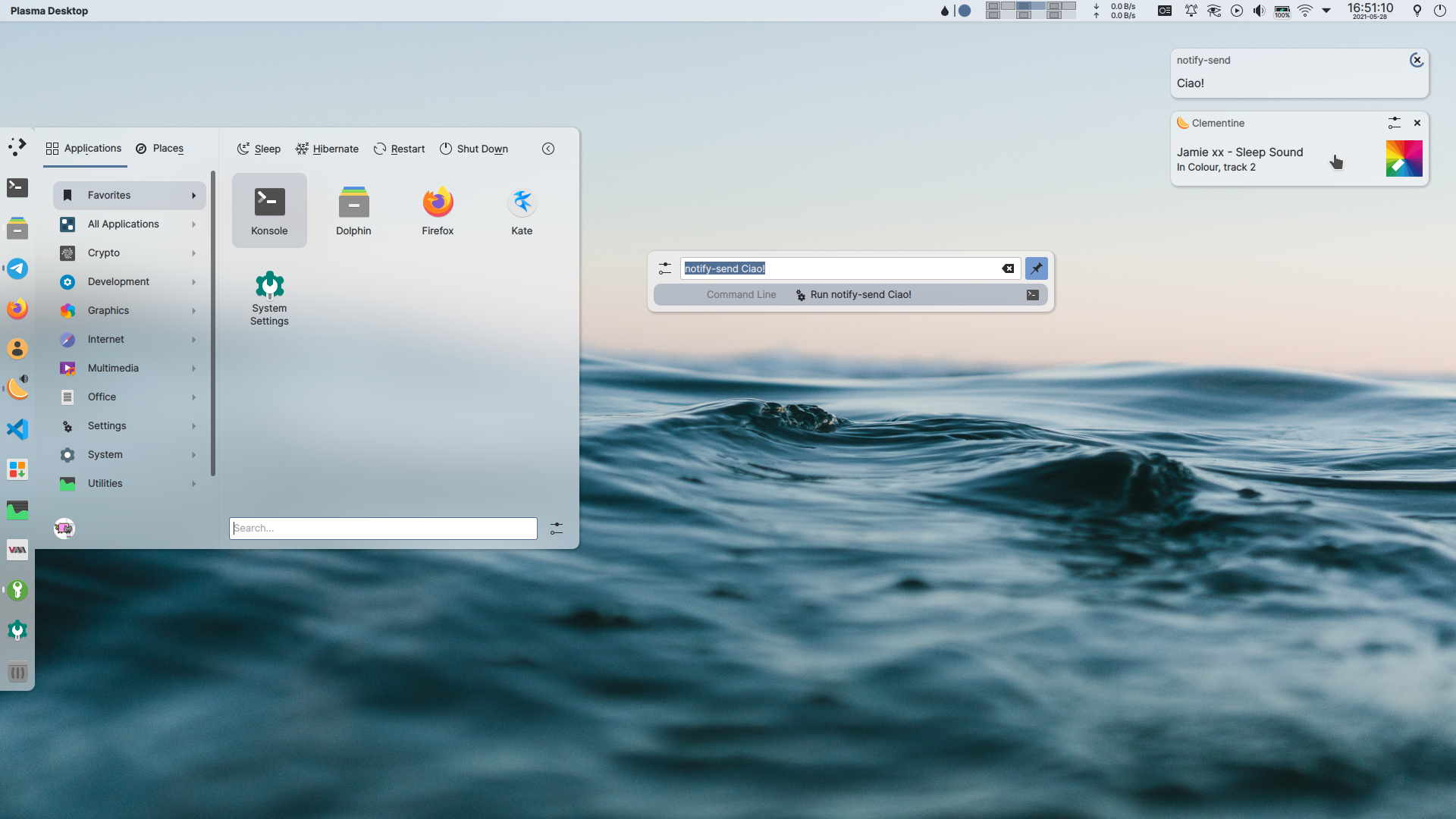The width and height of the screenshot is (1456, 819).
Task: Click the launcher Search field
Action: (x=383, y=528)
